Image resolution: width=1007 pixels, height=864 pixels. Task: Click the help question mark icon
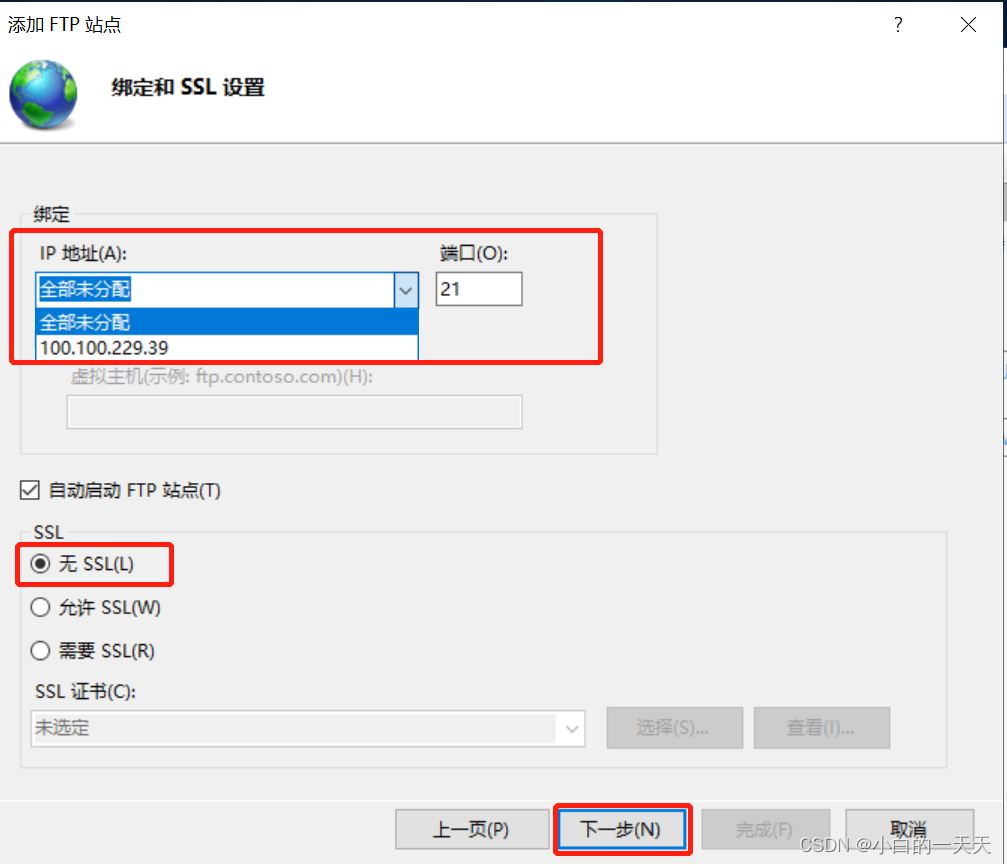898,24
